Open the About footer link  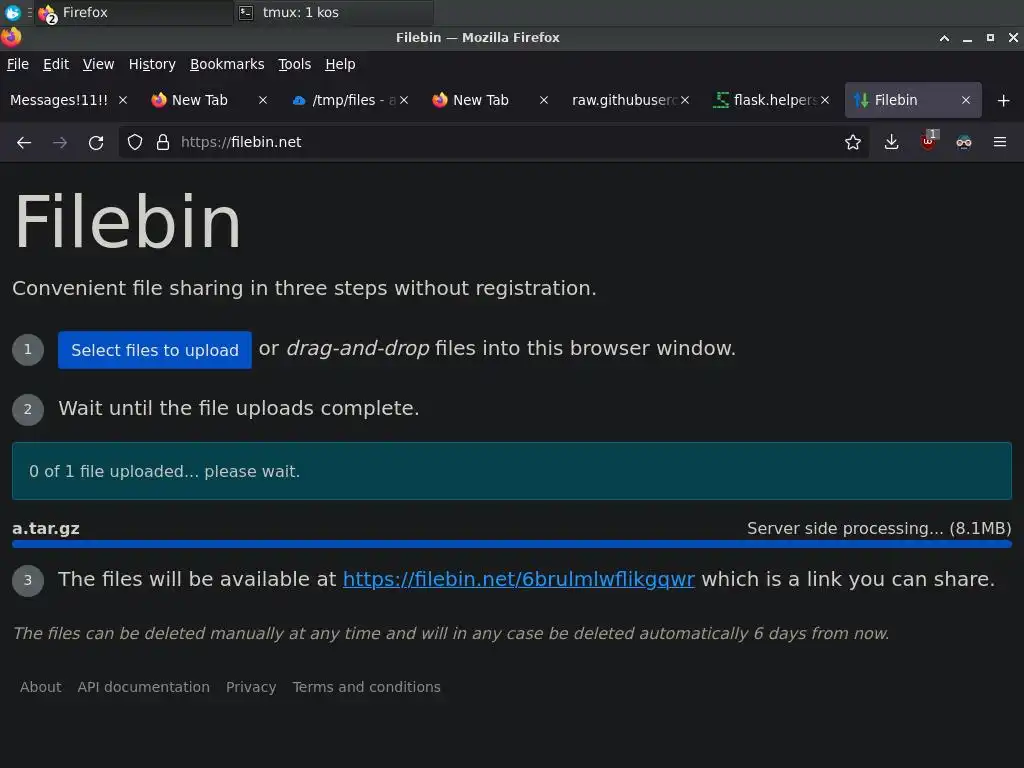40,687
